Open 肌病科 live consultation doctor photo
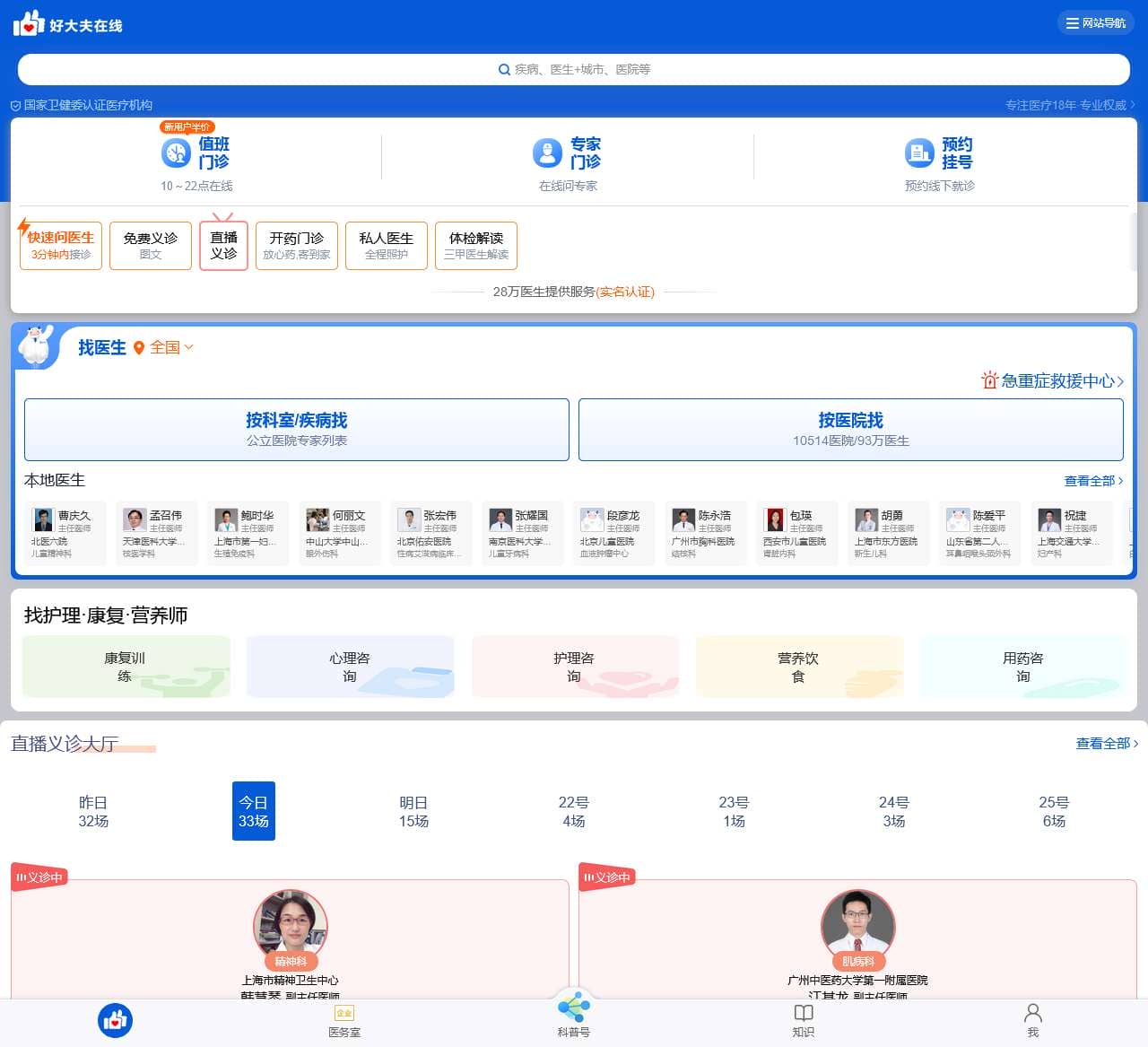Image resolution: width=1148 pixels, height=1047 pixels. 858,924
